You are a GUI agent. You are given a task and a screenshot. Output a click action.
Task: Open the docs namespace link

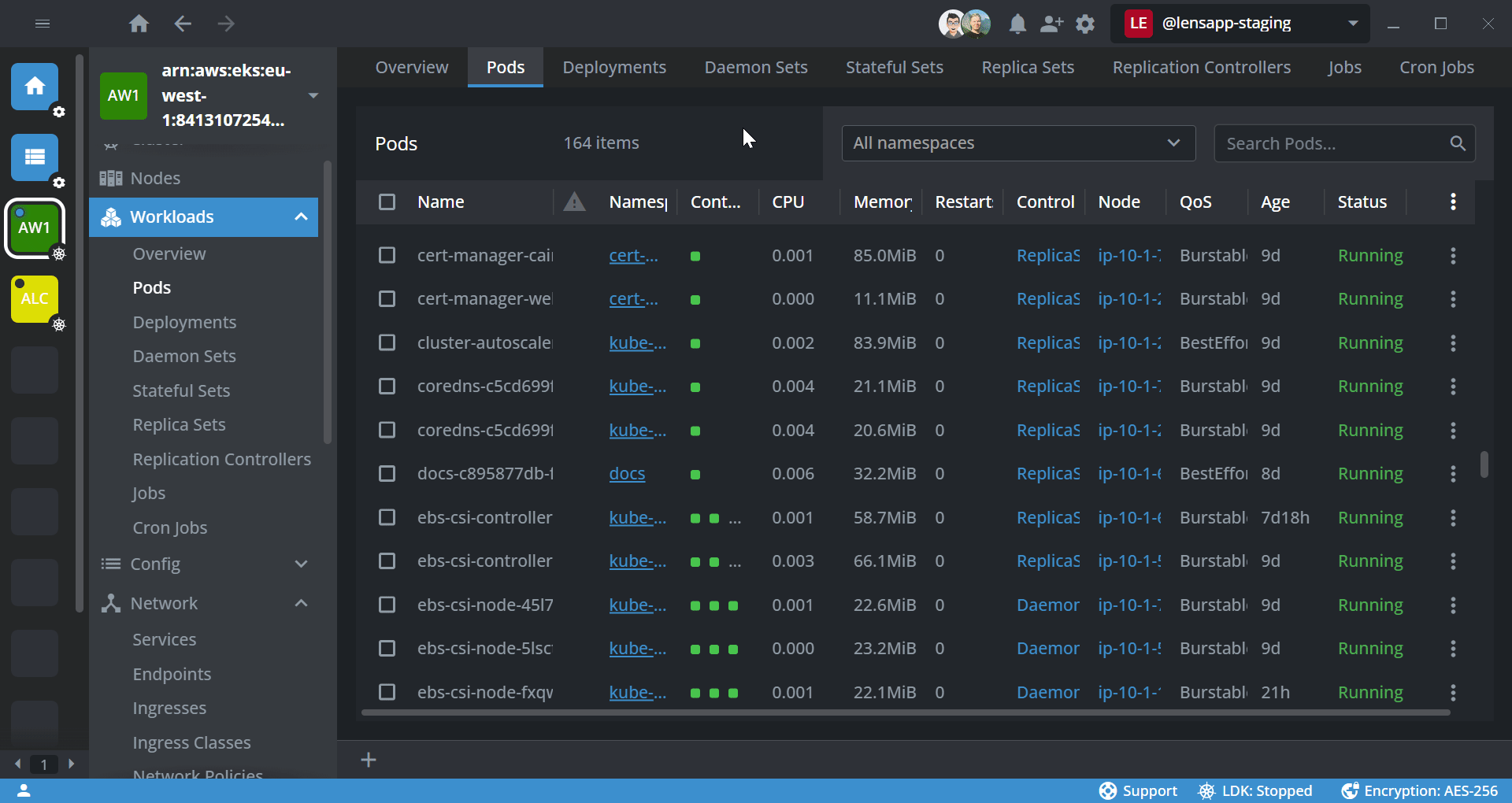(x=627, y=473)
